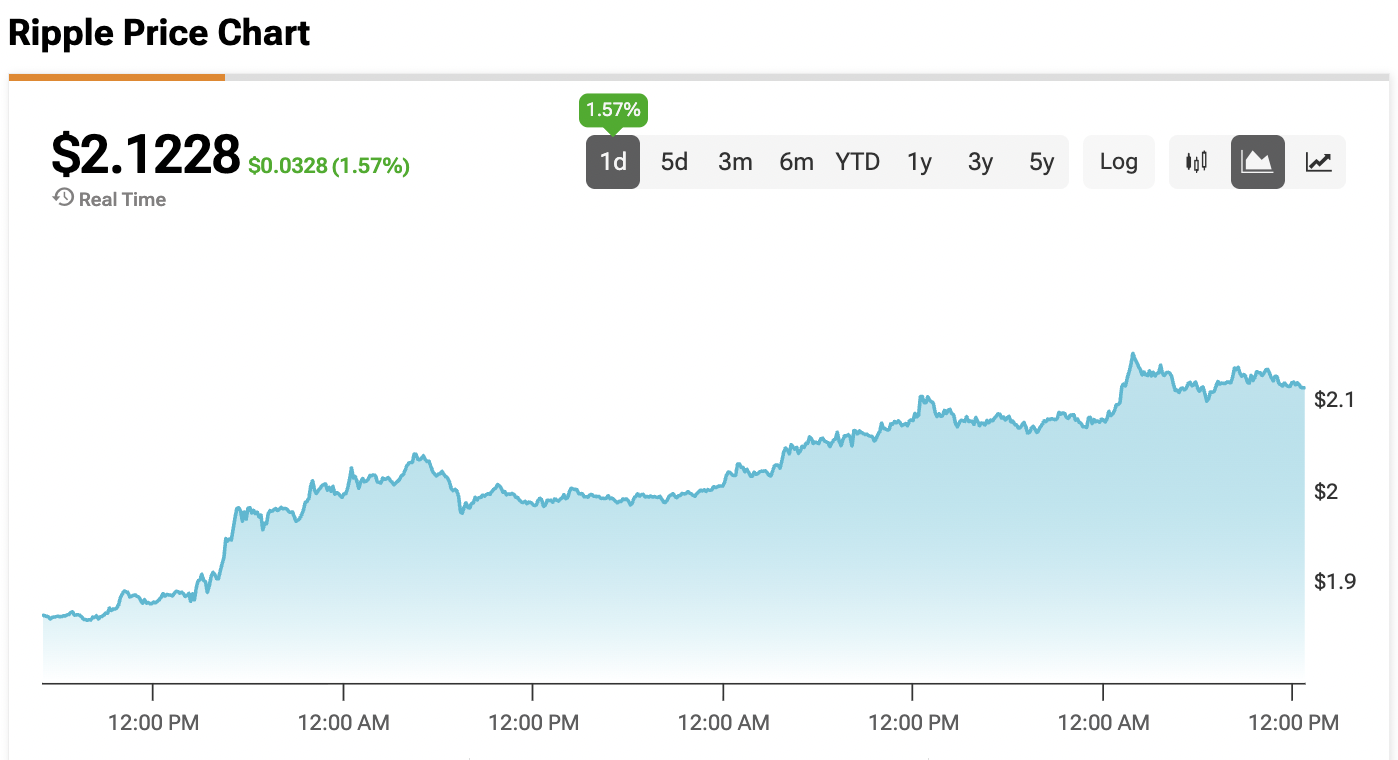Select the 5y time range
Screen dimensions: 1398x760
1041,162
